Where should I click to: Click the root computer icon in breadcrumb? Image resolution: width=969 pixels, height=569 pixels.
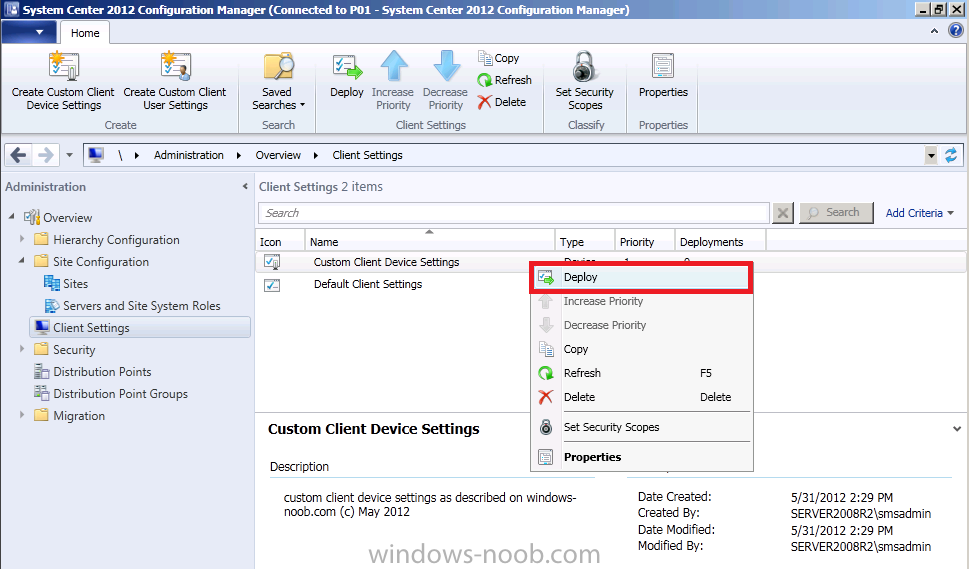pyautogui.click(x=96, y=154)
